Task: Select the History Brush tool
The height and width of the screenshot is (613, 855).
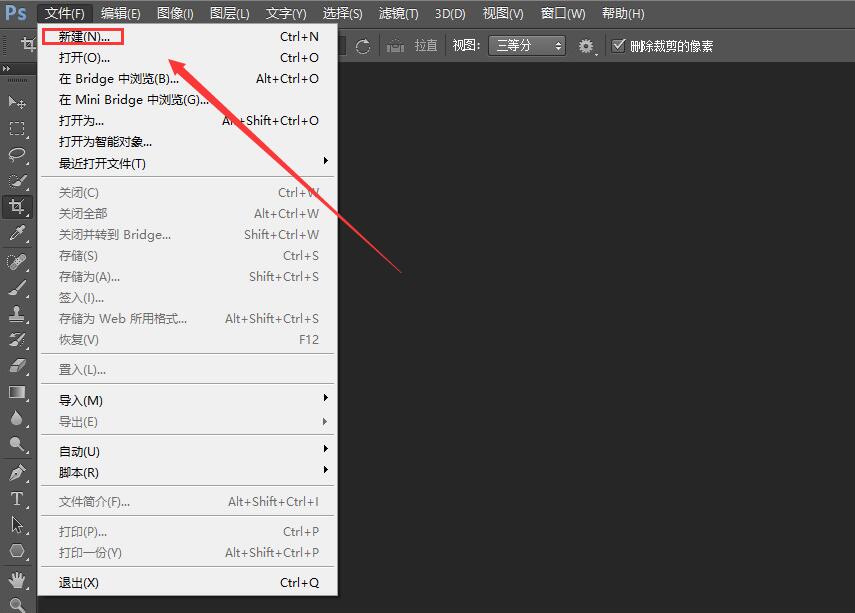Action: [x=17, y=340]
